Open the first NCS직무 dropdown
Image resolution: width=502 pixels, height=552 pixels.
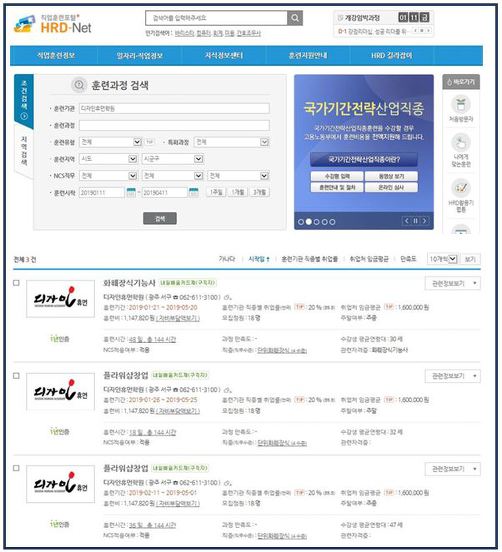[x=108, y=176]
